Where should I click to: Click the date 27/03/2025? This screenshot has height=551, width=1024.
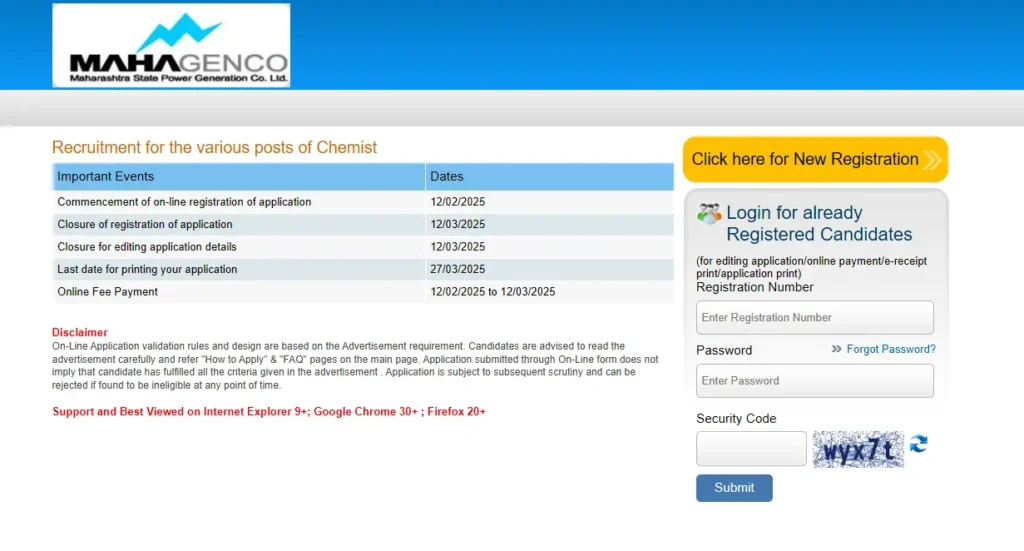[x=457, y=269]
